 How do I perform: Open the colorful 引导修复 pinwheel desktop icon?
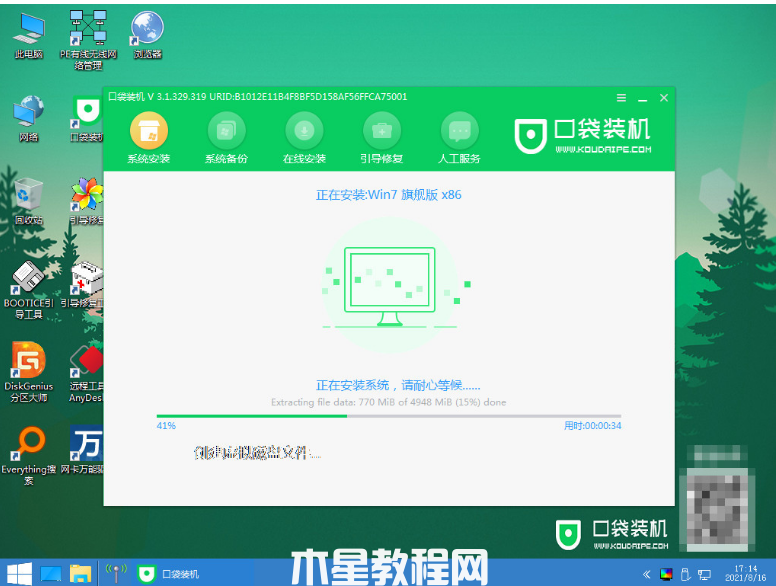86,201
